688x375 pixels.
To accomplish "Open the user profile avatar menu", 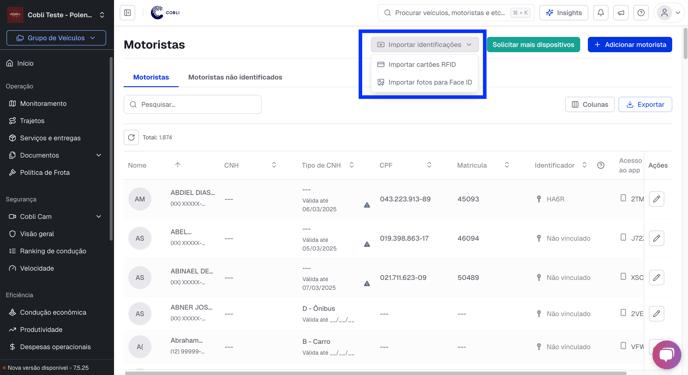I will click(669, 13).
